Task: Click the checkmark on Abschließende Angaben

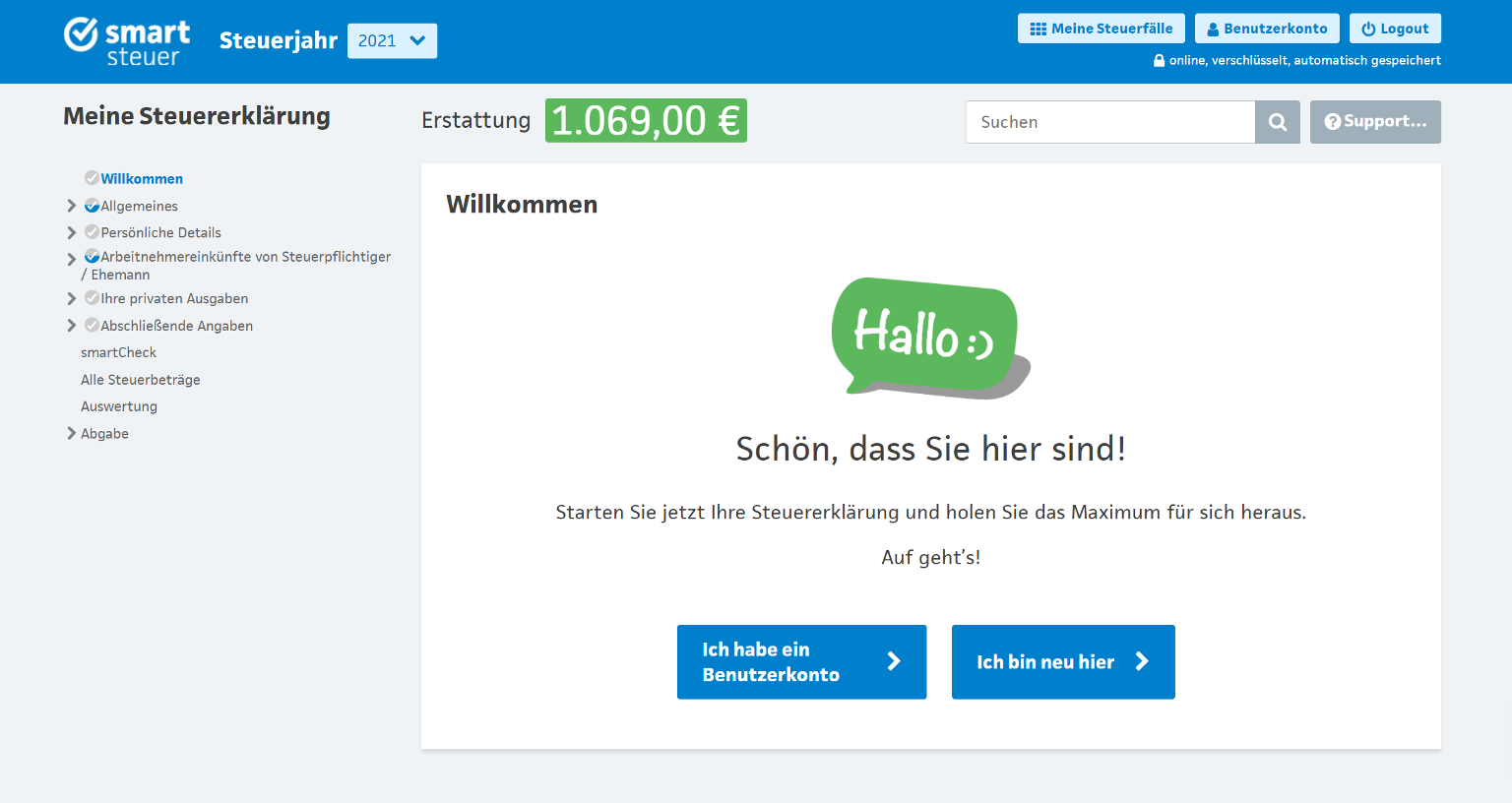Action: 92,325
